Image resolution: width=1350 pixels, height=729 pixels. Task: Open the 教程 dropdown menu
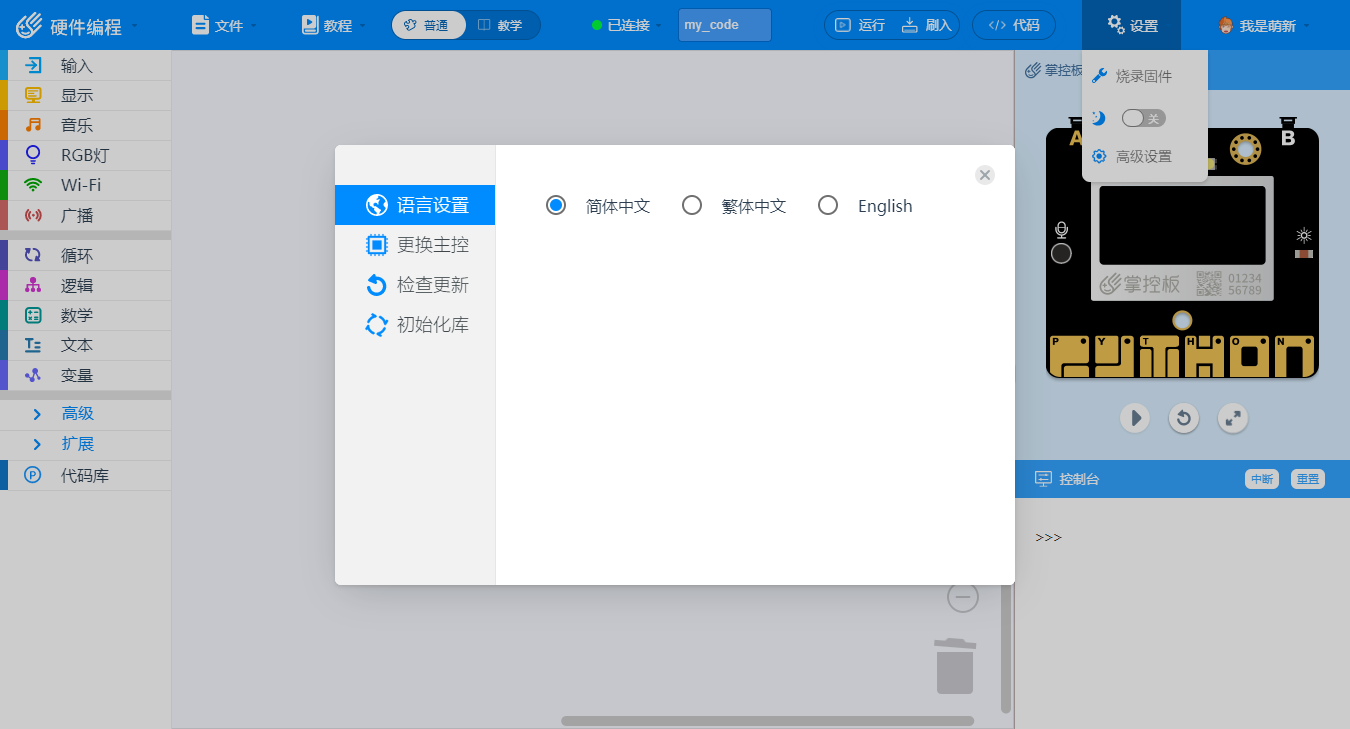(334, 25)
